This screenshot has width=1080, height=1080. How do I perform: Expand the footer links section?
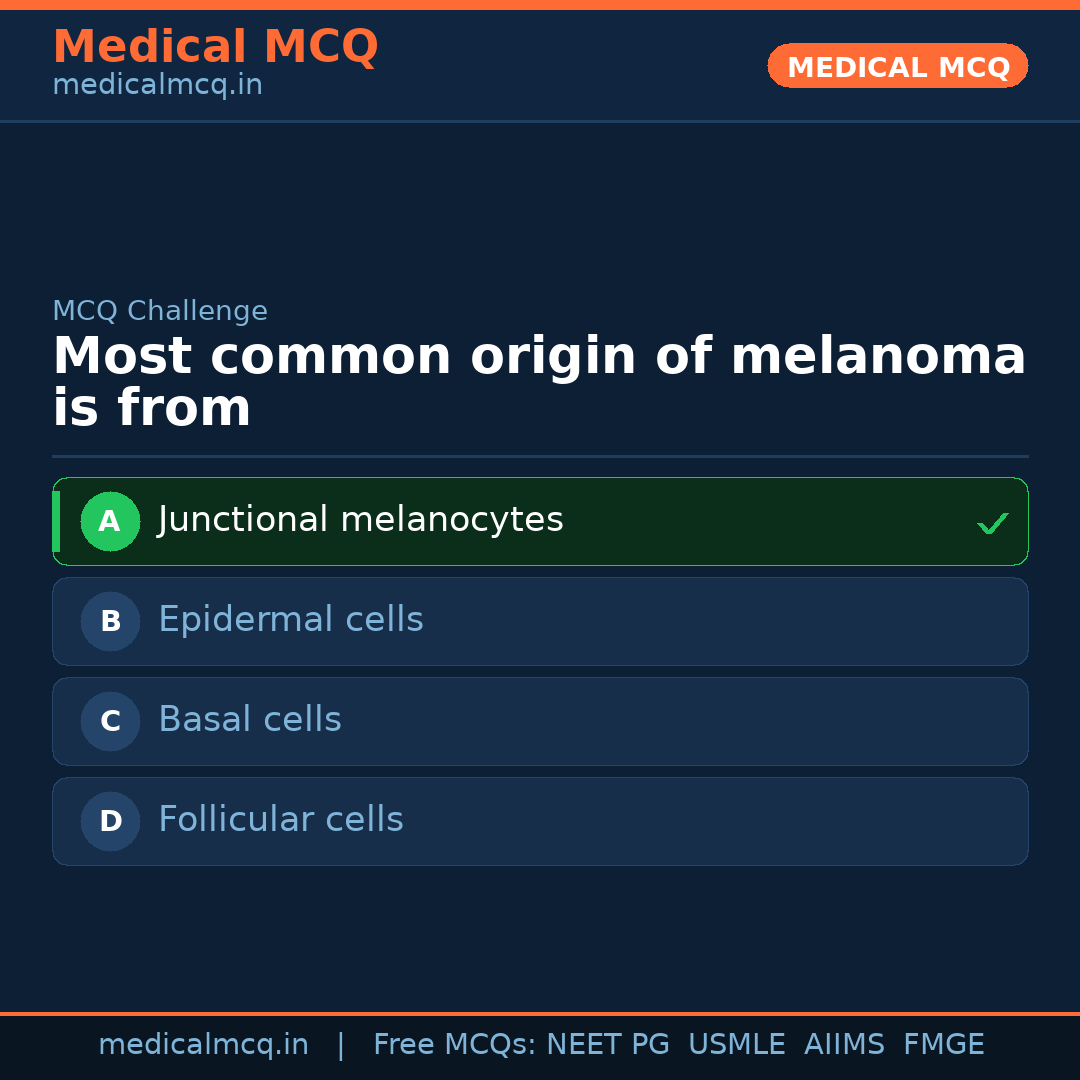pos(540,1043)
